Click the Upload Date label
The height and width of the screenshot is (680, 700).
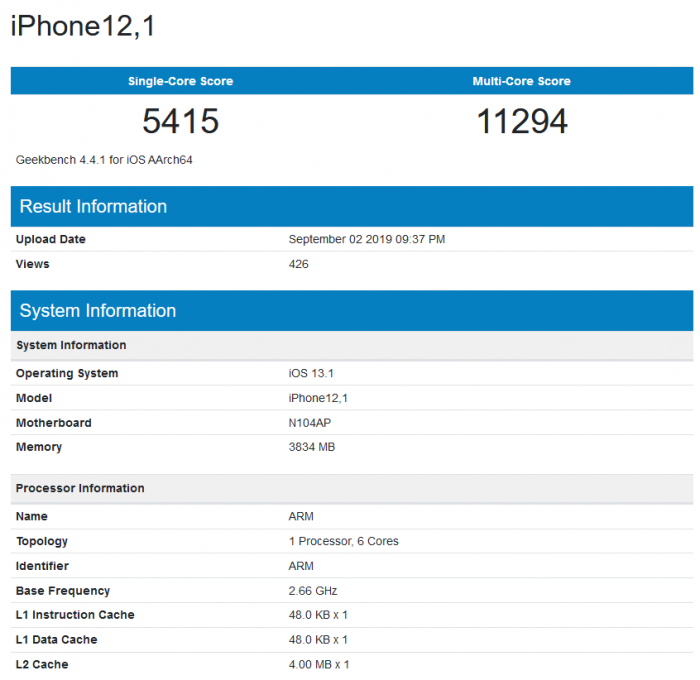(50, 239)
